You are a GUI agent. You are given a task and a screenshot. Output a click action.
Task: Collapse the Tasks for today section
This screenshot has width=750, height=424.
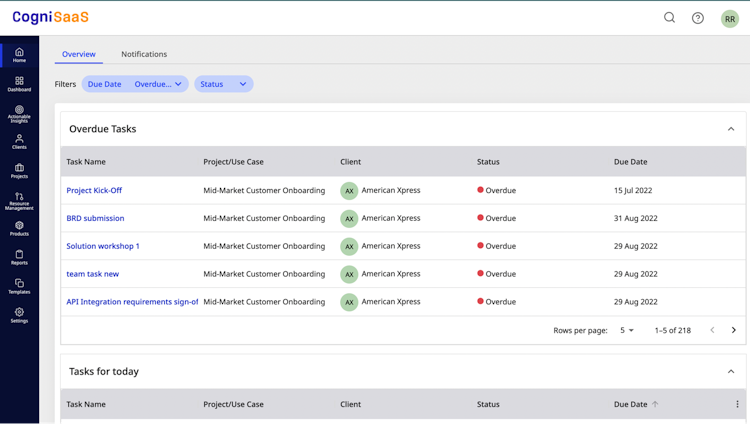[x=731, y=371]
